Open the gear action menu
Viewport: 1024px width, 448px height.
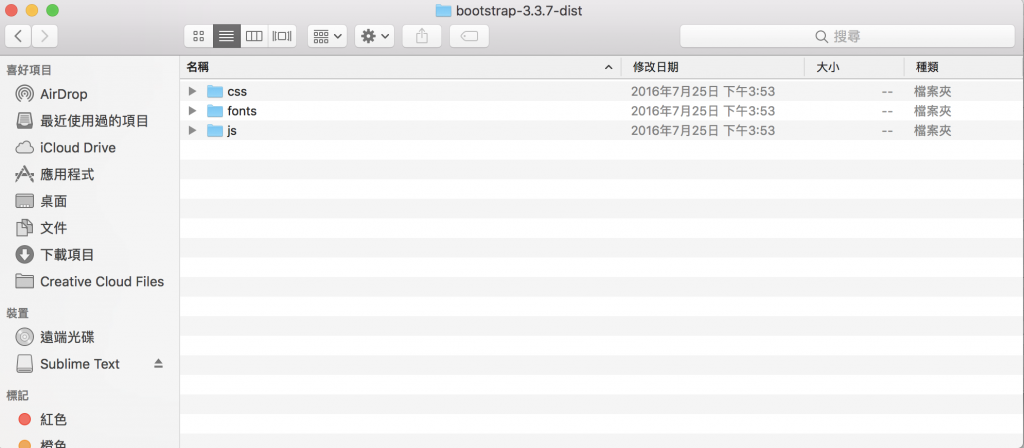point(374,36)
